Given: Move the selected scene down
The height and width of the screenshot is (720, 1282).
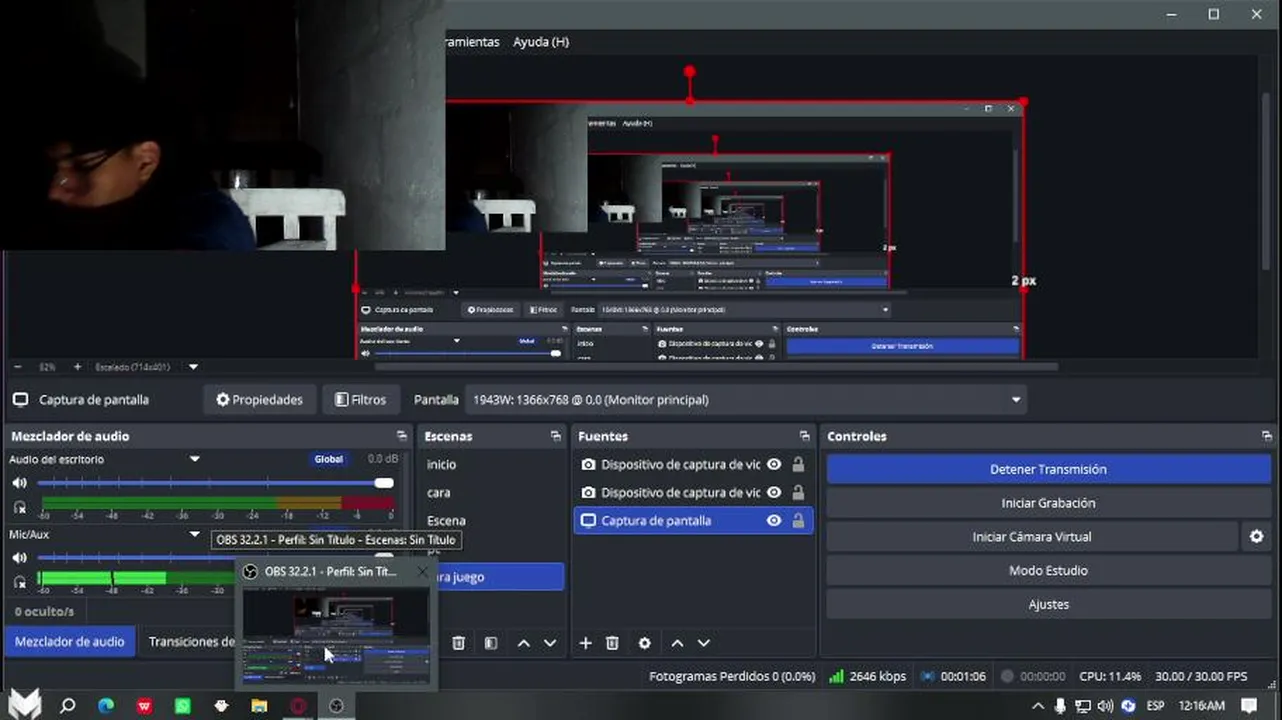Looking at the screenshot, I should (550, 643).
